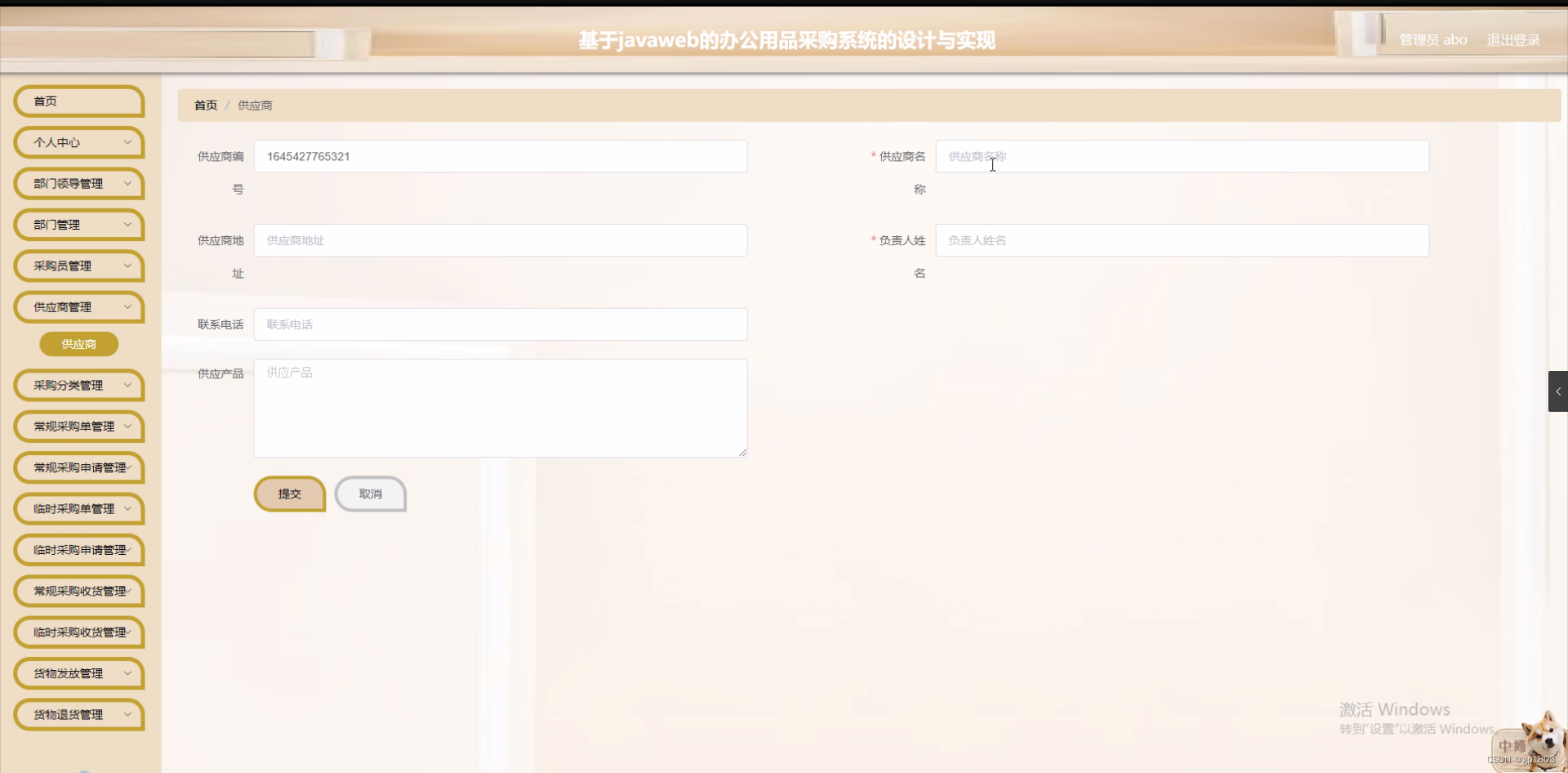Focus the 供应商编号 input field
This screenshot has width=1568, height=773.
click(x=501, y=156)
